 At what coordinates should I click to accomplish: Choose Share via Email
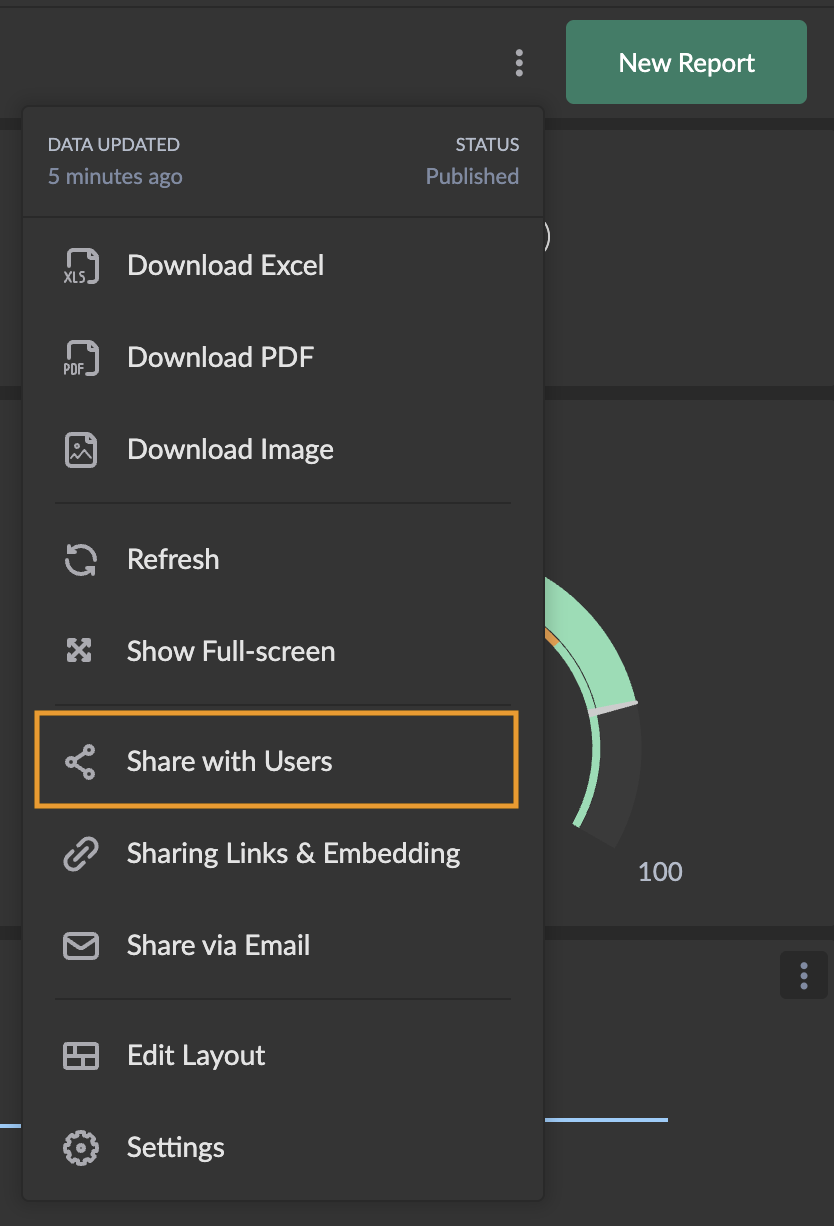coord(218,946)
